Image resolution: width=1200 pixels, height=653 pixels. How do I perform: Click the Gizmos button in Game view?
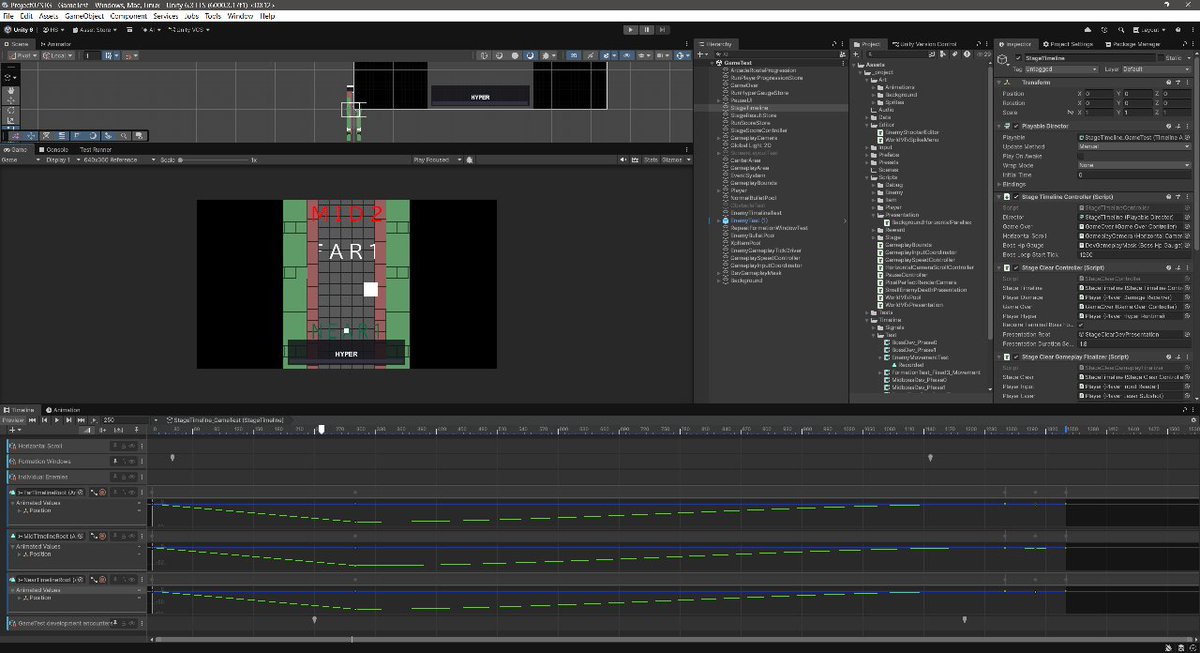coord(671,160)
